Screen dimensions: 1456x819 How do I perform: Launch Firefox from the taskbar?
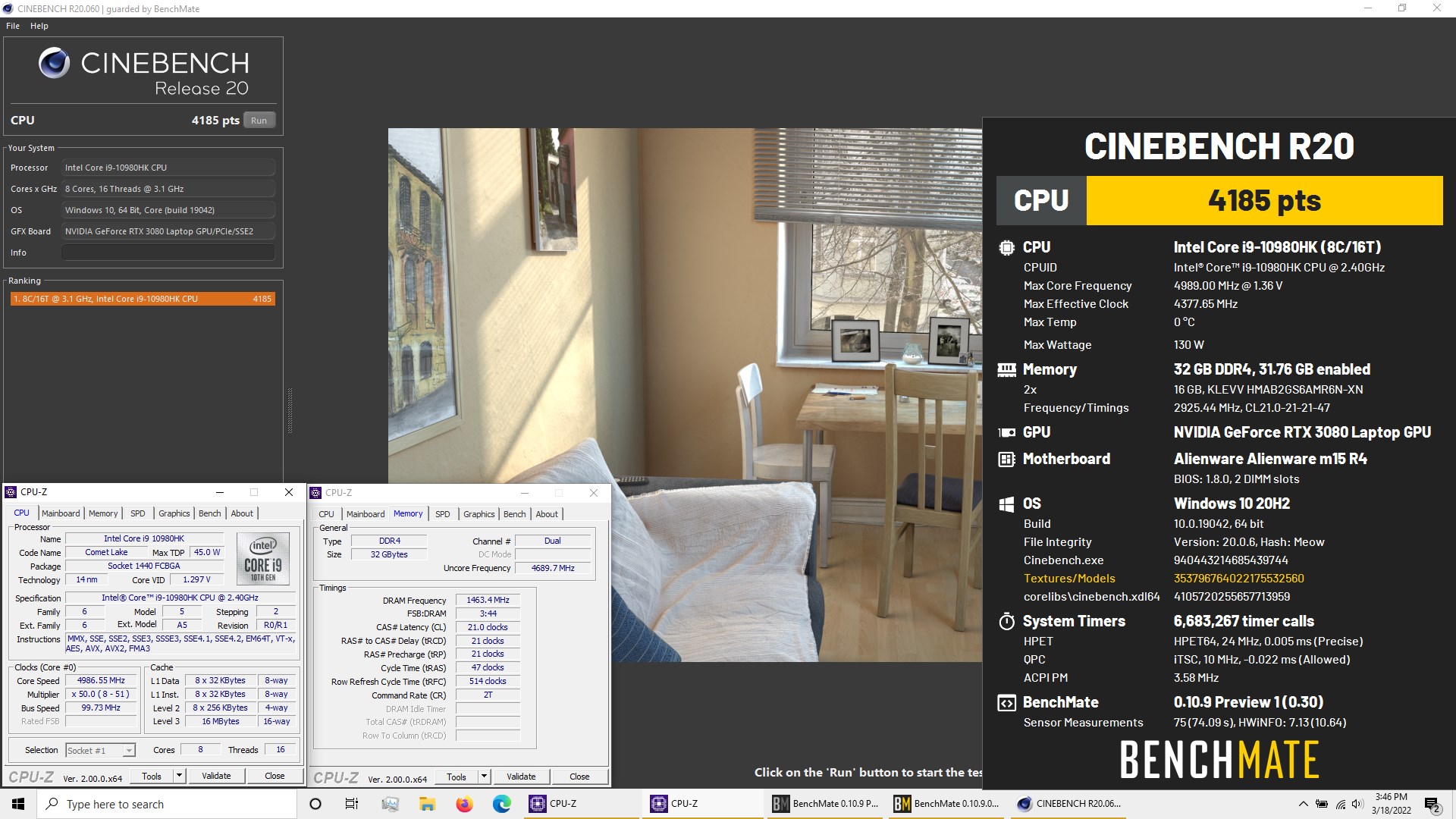click(464, 804)
